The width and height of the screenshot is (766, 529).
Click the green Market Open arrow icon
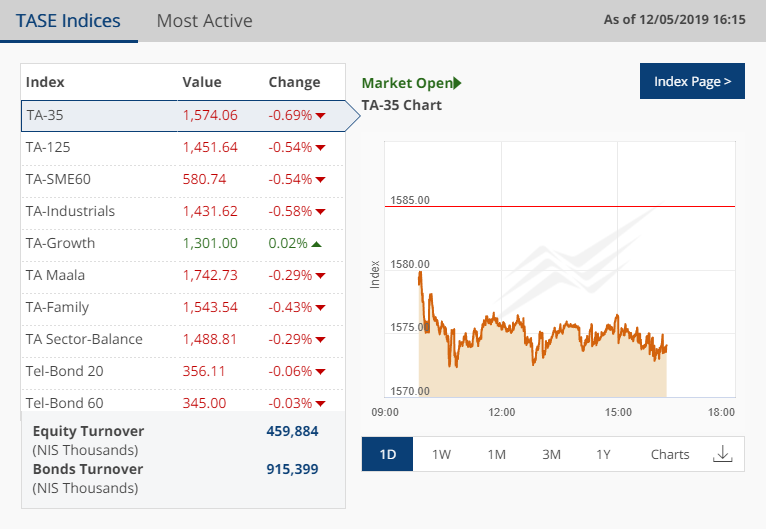click(458, 84)
